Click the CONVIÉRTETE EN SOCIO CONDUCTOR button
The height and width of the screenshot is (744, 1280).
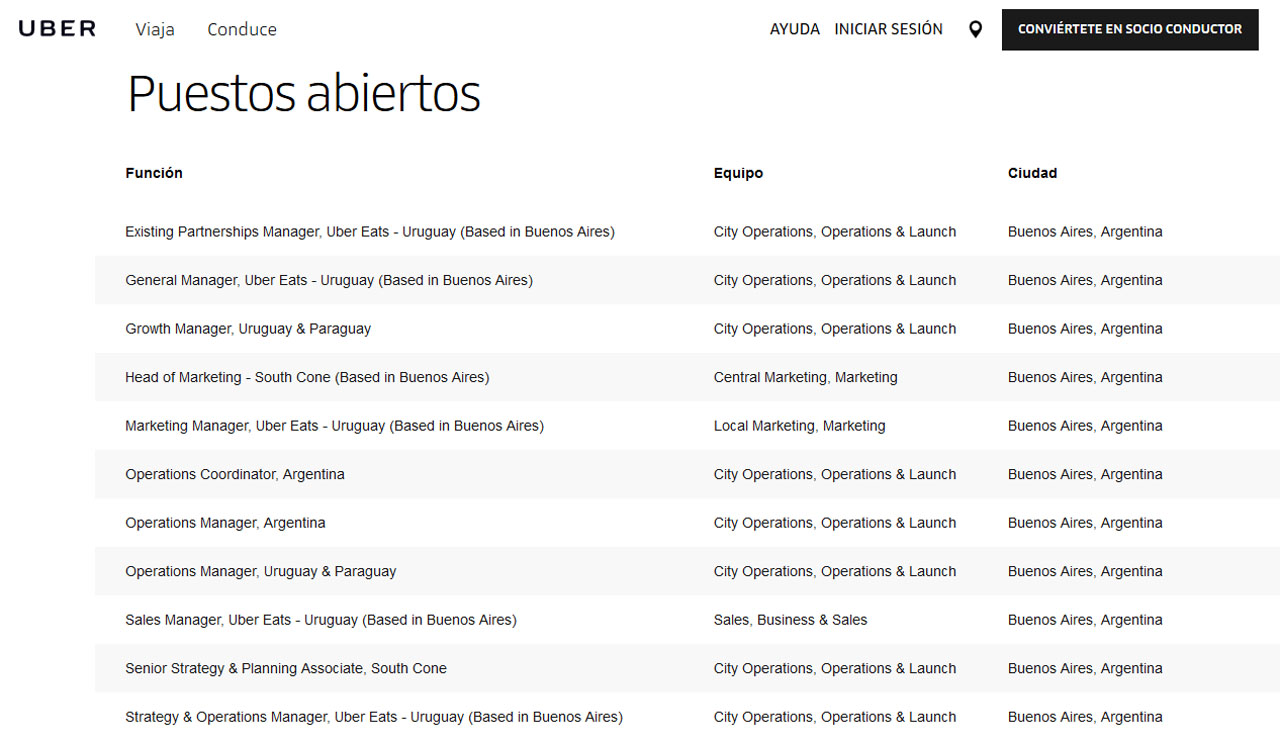[x=1130, y=29]
